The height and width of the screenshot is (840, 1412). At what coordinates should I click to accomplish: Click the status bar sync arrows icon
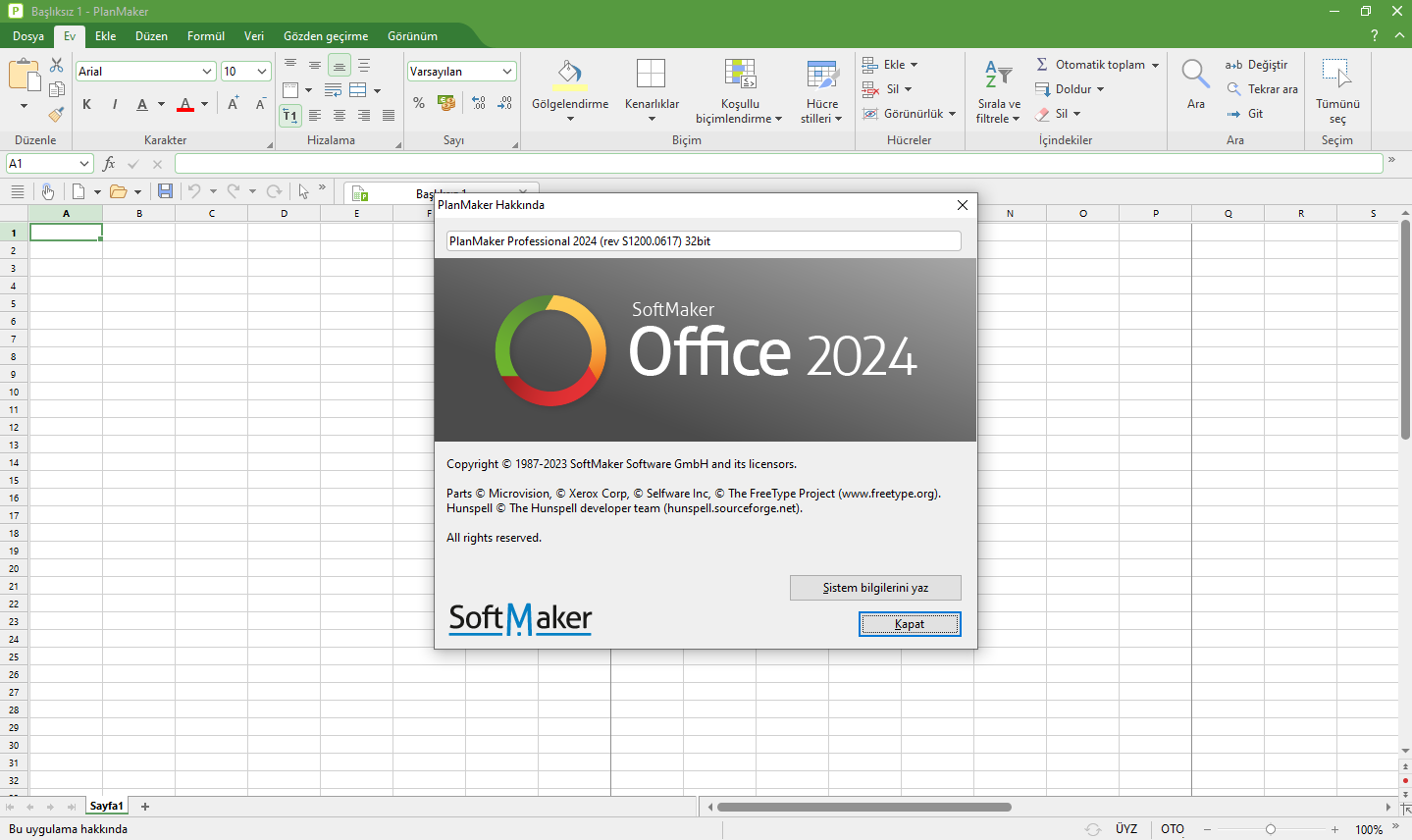click(x=1092, y=829)
